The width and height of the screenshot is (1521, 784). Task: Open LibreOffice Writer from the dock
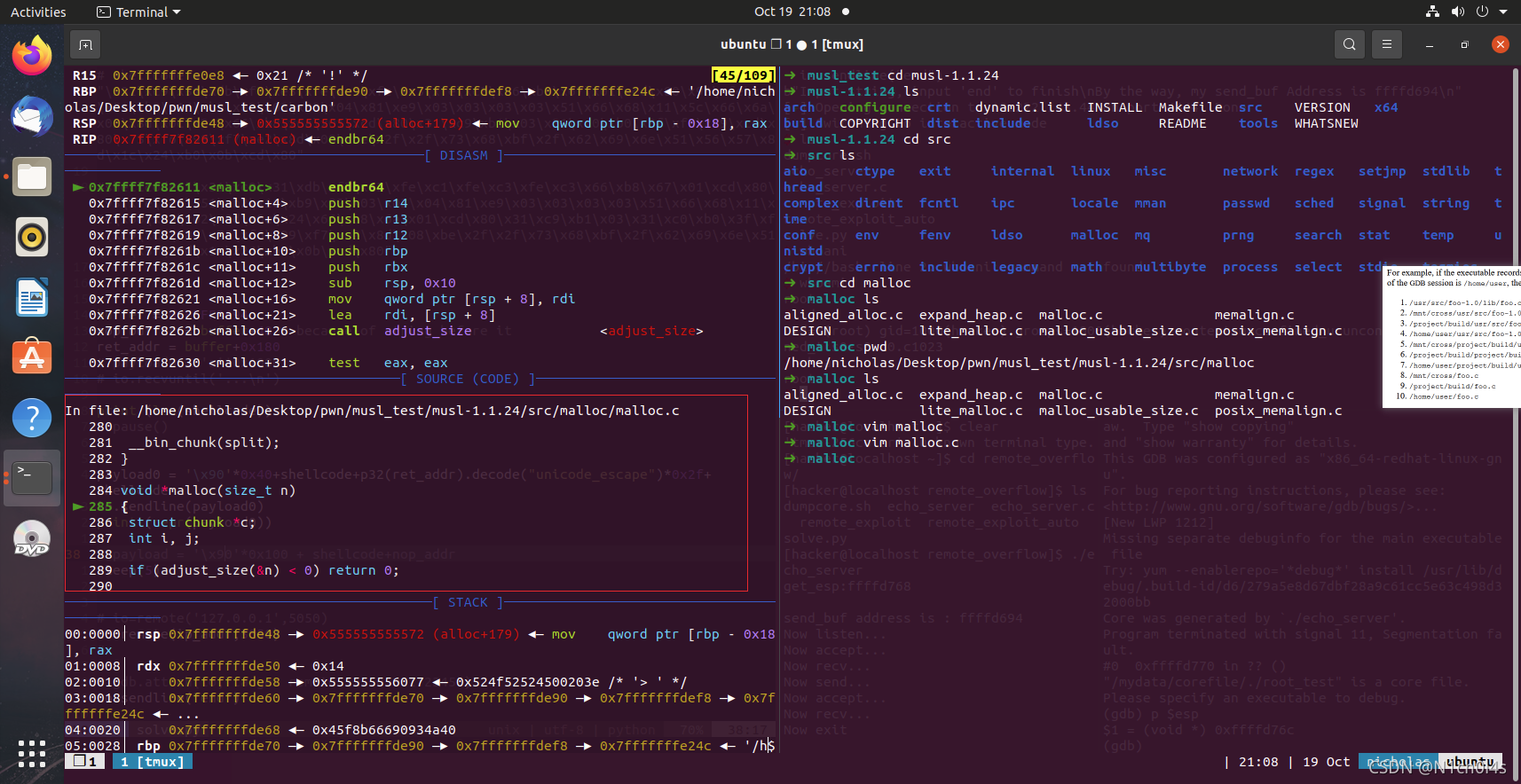[32, 297]
